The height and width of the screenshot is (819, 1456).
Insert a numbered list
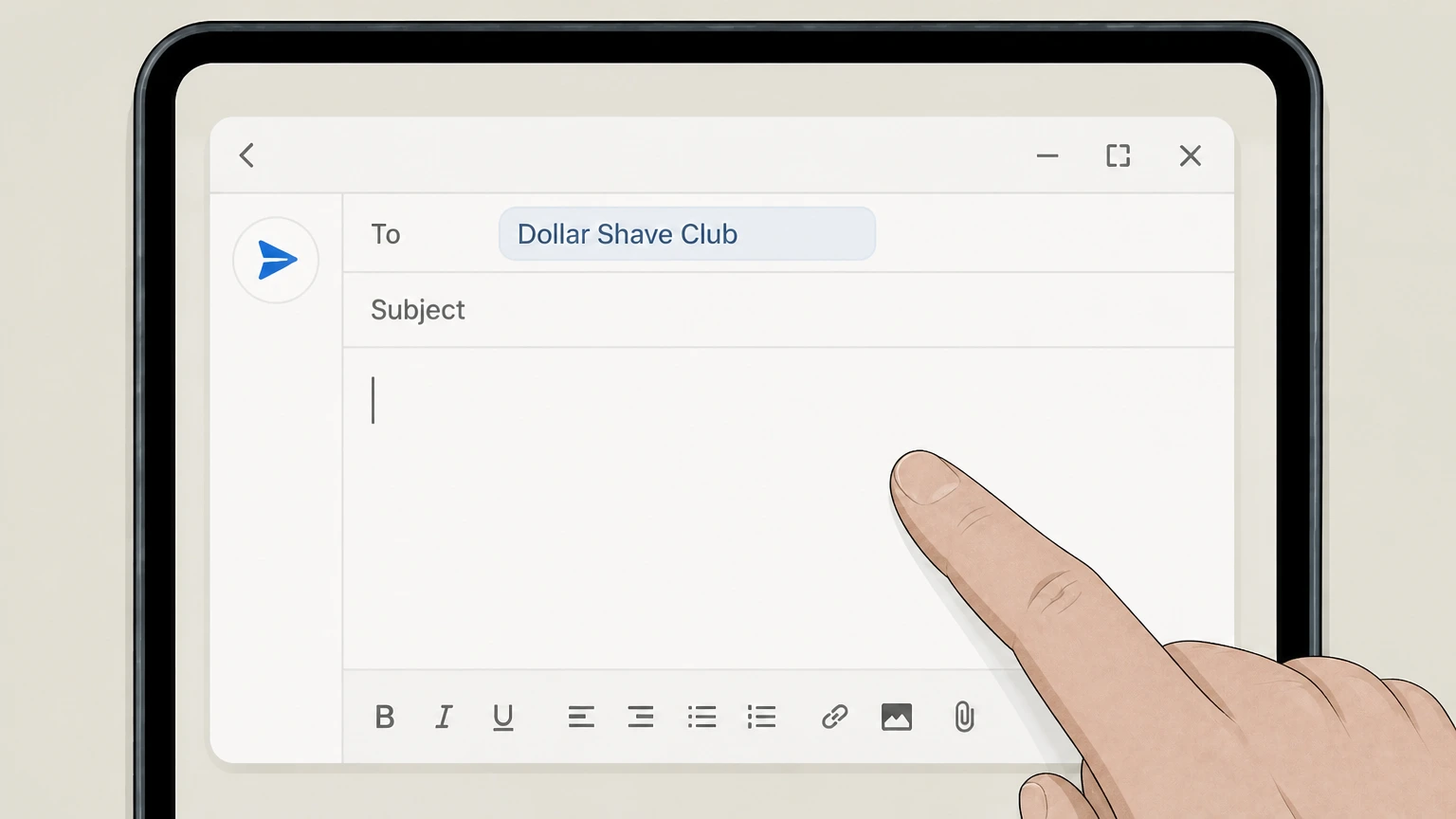[x=761, y=717]
